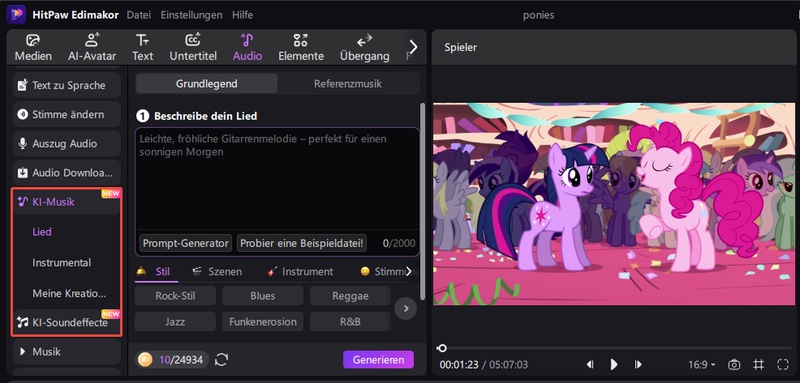Image resolution: width=800 pixels, height=383 pixels.
Task: Click the Generieren button
Action: click(x=379, y=360)
